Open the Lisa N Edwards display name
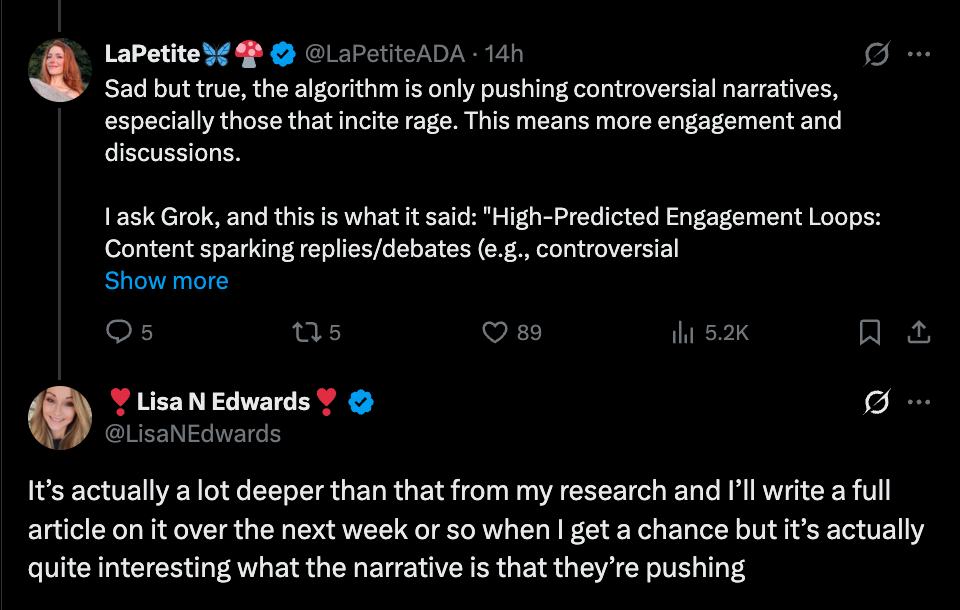This screenshot has height=610, width=960. pyautogui.click(x=223, y=402)
